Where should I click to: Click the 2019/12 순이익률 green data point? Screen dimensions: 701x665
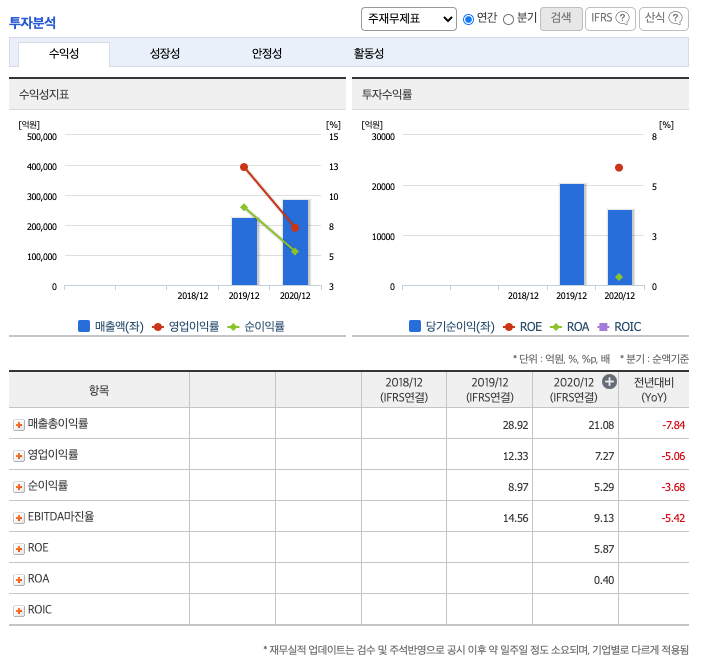pos(244,208)
